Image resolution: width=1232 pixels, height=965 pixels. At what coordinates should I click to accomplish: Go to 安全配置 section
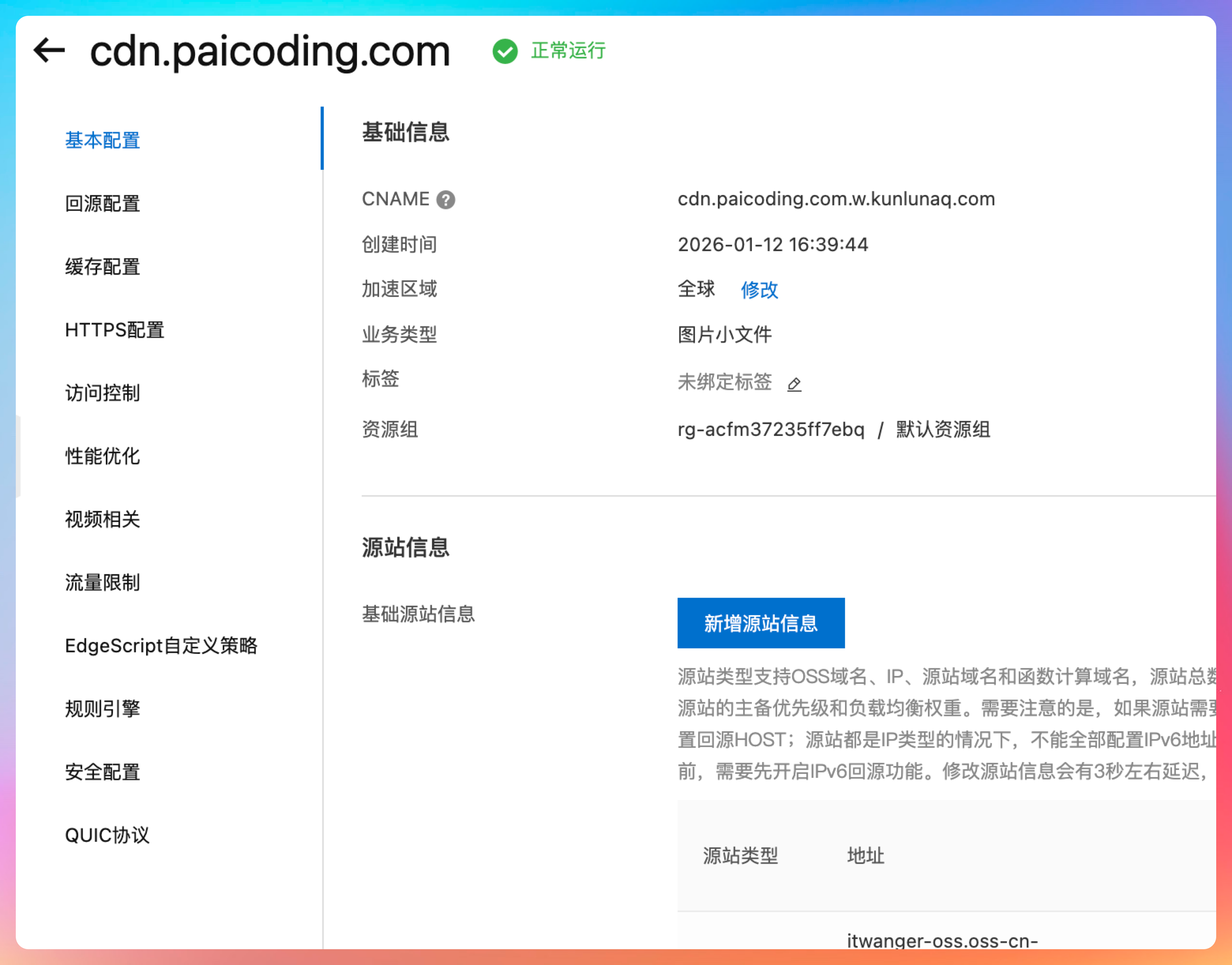[102, 772]
